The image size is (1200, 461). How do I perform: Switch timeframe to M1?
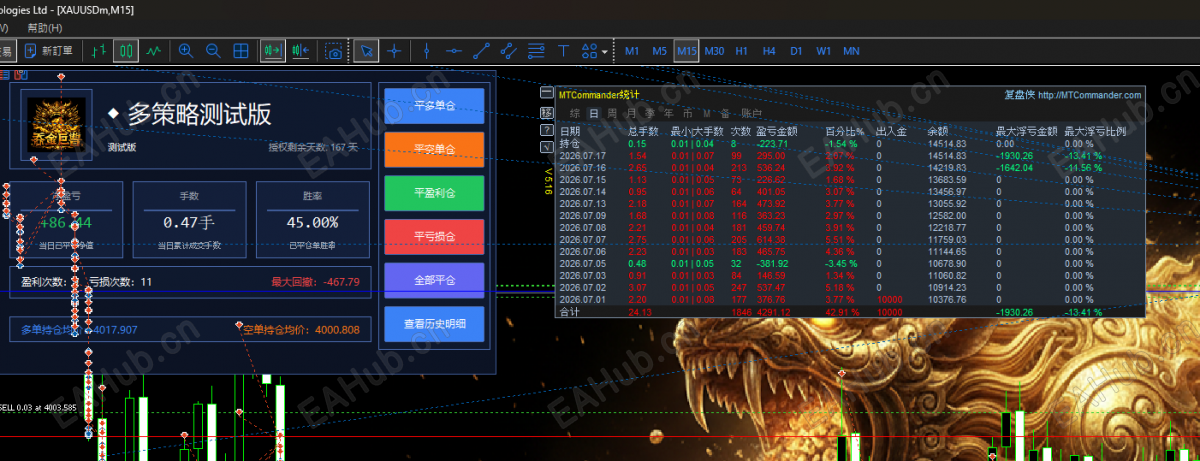point(632,50)
